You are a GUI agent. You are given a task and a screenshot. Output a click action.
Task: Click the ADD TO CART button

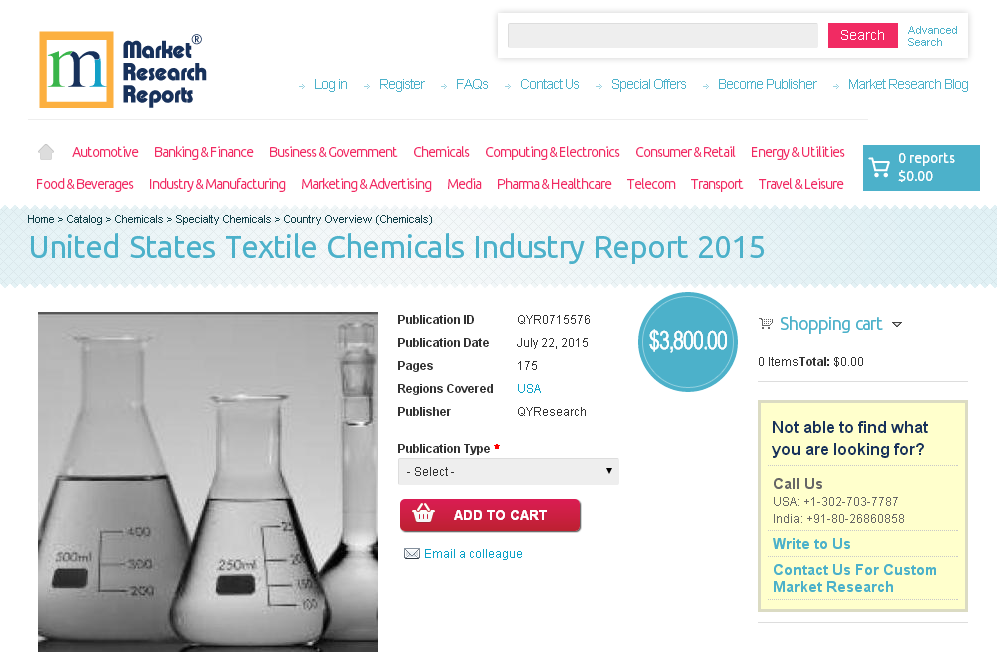[490, 514]
